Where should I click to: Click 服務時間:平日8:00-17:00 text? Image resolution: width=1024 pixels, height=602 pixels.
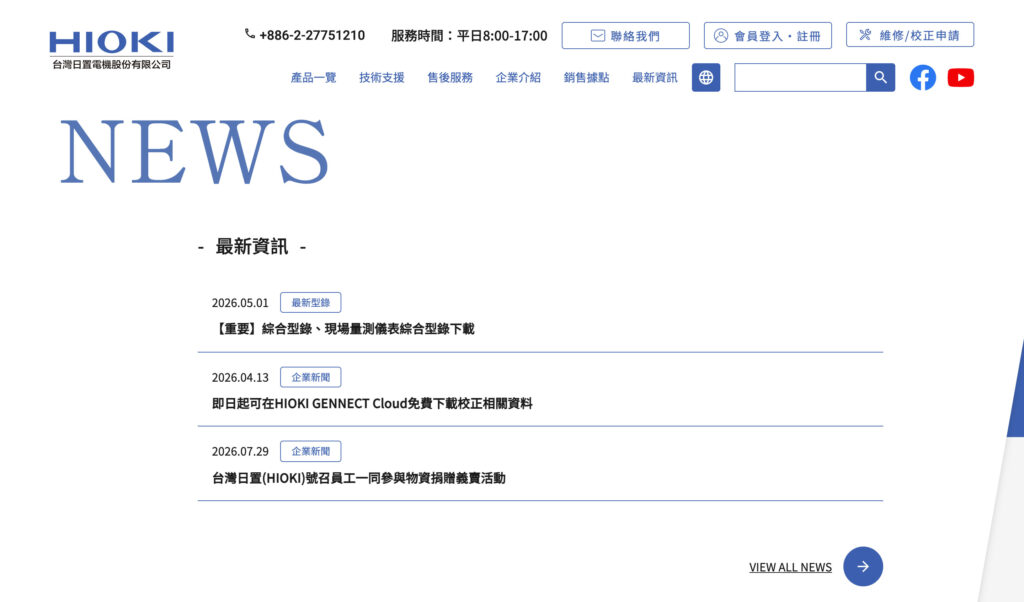[x=469, y=36]
